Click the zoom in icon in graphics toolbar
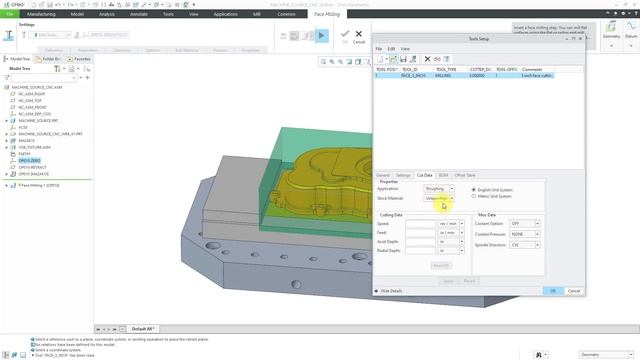The height and width of the screenshot is (360, 640). [x=332, y=62]
